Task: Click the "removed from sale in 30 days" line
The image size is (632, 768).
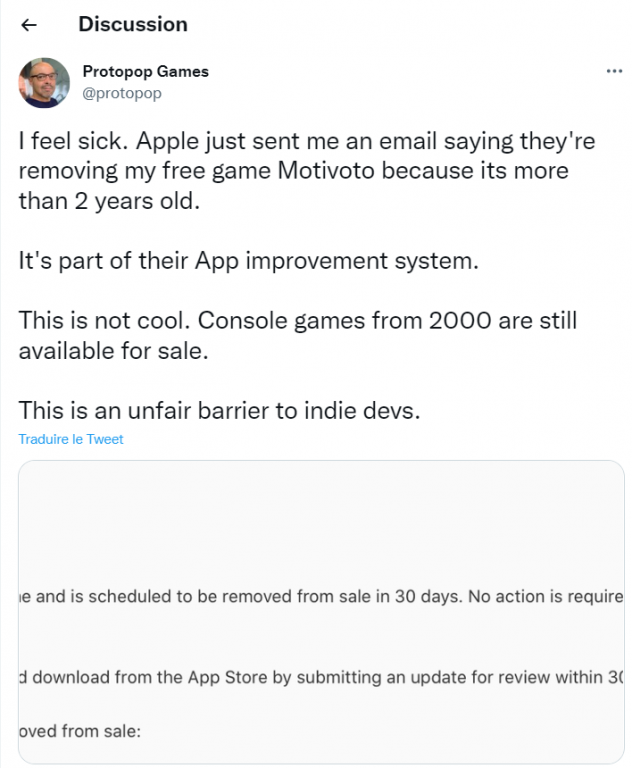Action: pyautogui.click(x=320, y=598)
